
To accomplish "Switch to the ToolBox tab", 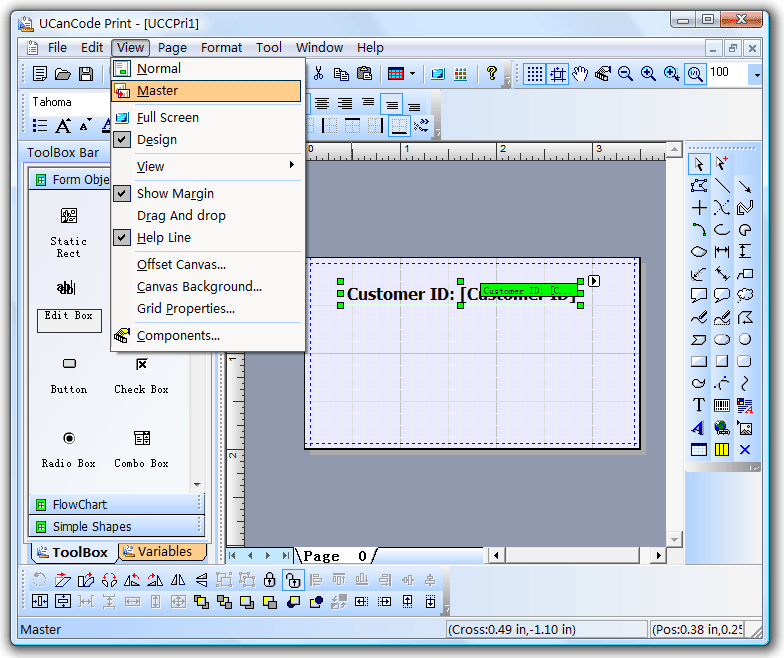I will [74, 552].
